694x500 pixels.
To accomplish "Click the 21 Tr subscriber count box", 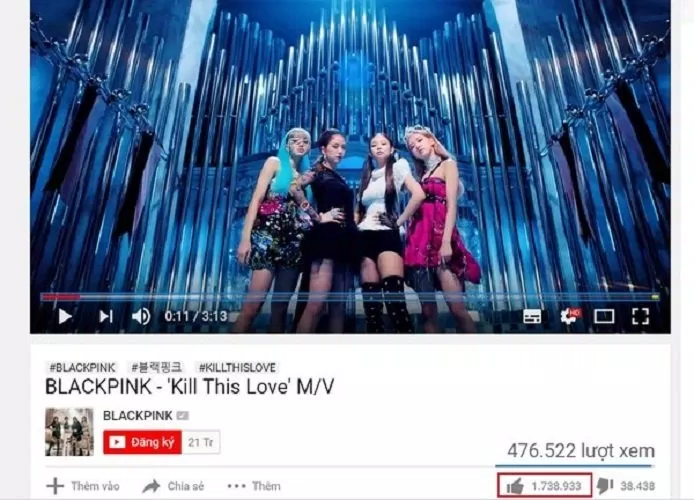I will coord(200,442).
